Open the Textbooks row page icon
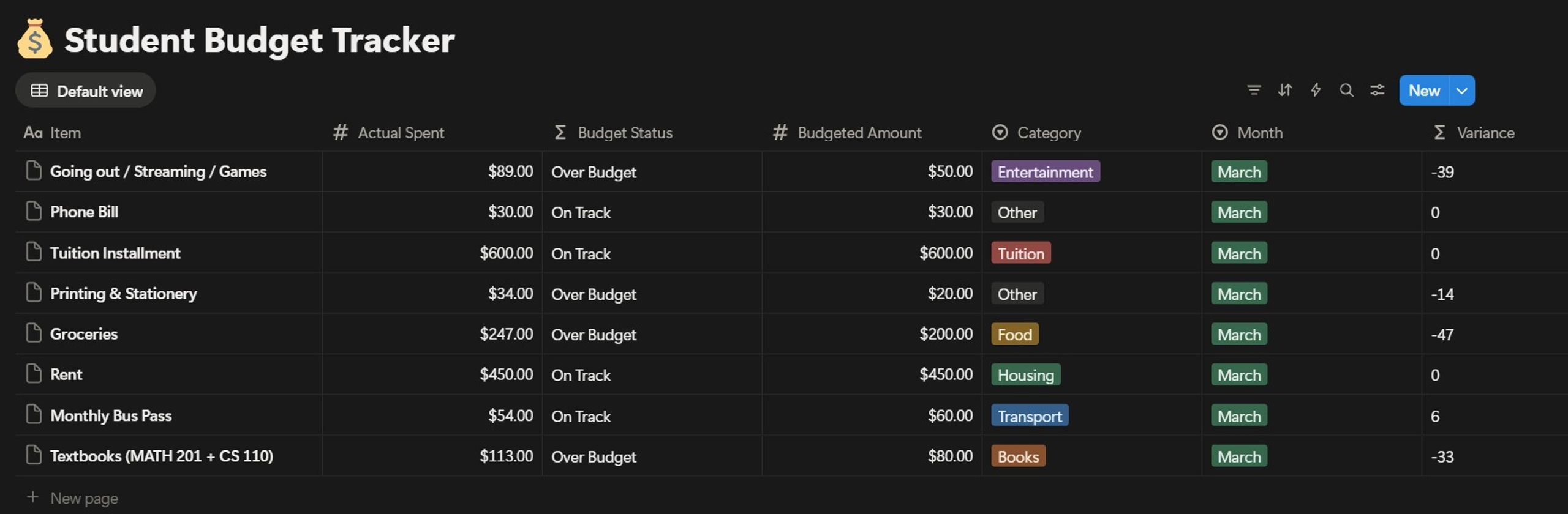This screenshot has width=1568, height=514. pyautogui.click(x=34, y=455)
